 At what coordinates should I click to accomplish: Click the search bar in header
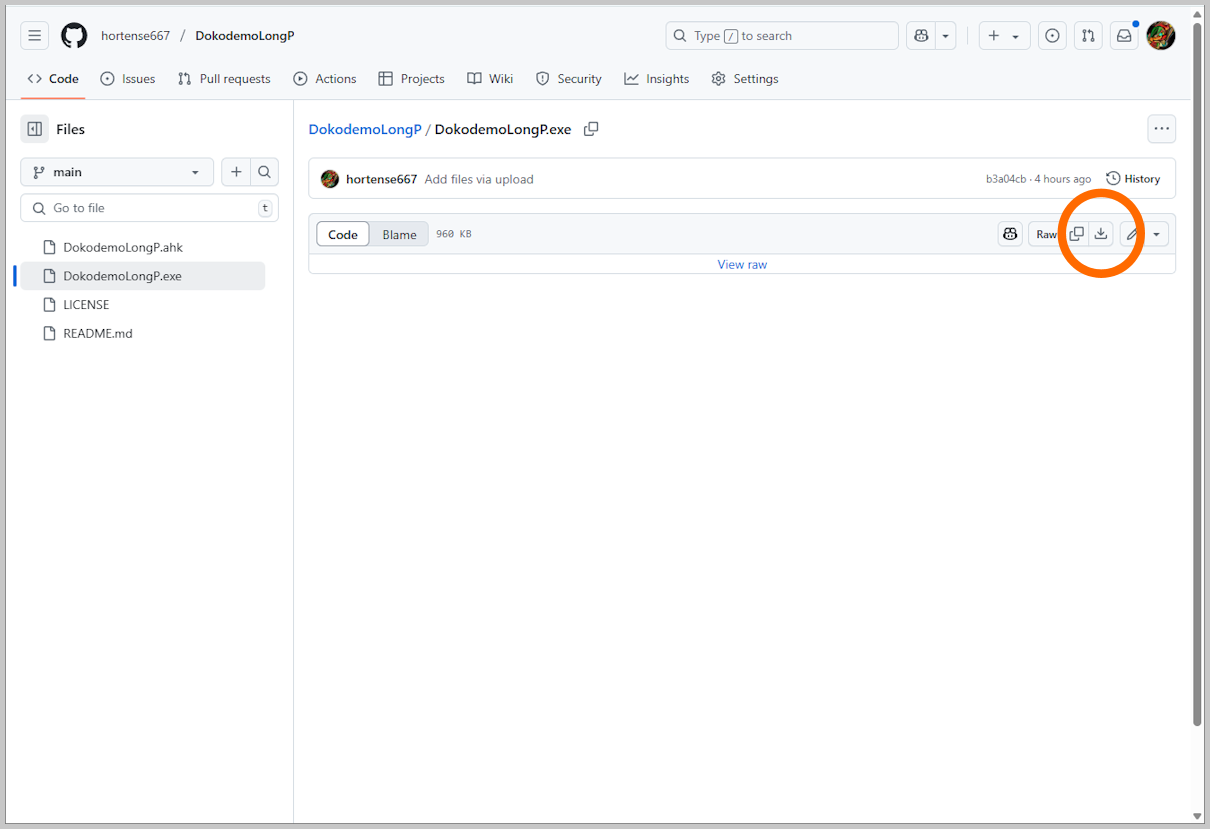(x=782, y=36)
